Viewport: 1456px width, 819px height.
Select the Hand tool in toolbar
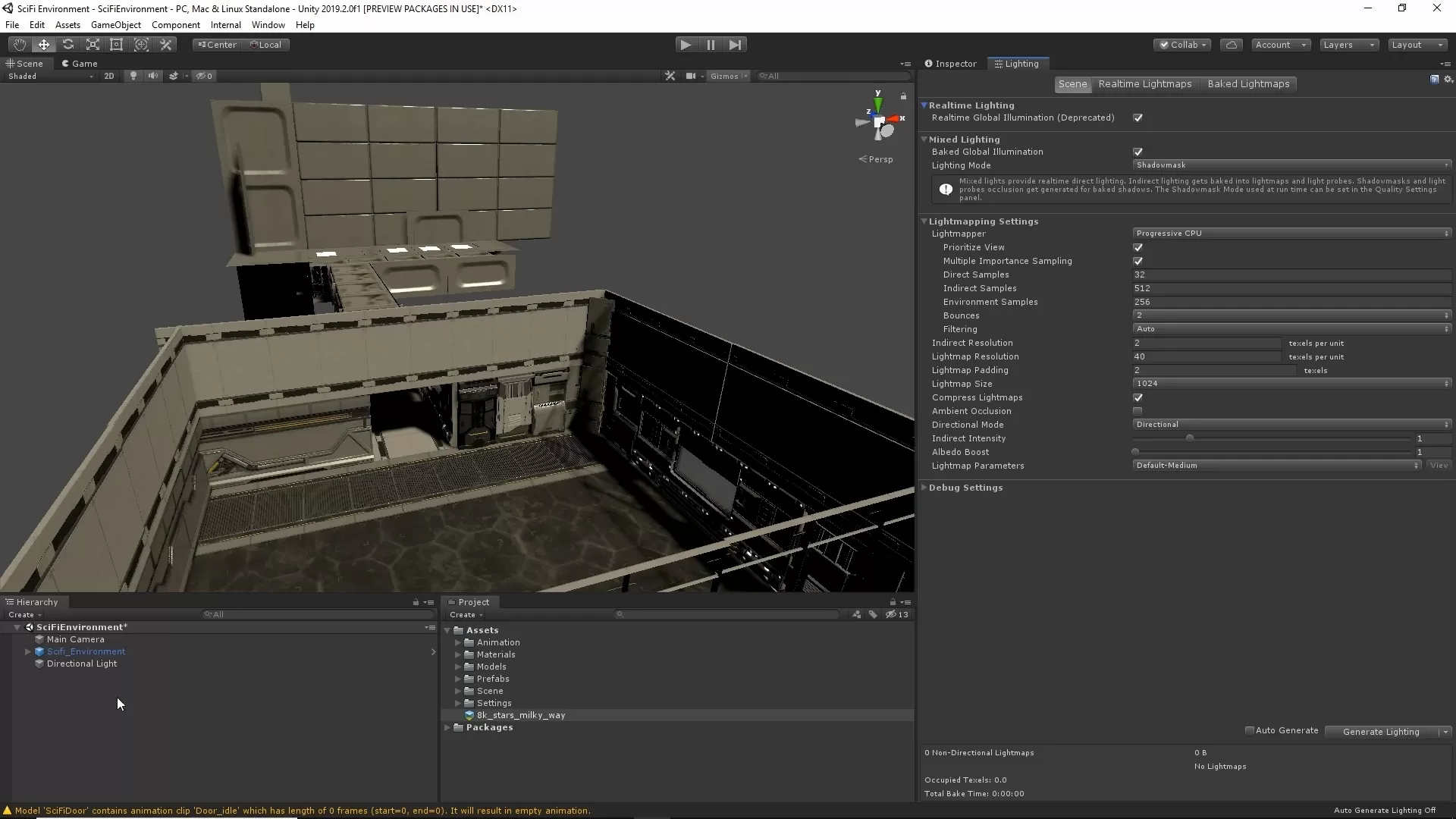point(20,45)
